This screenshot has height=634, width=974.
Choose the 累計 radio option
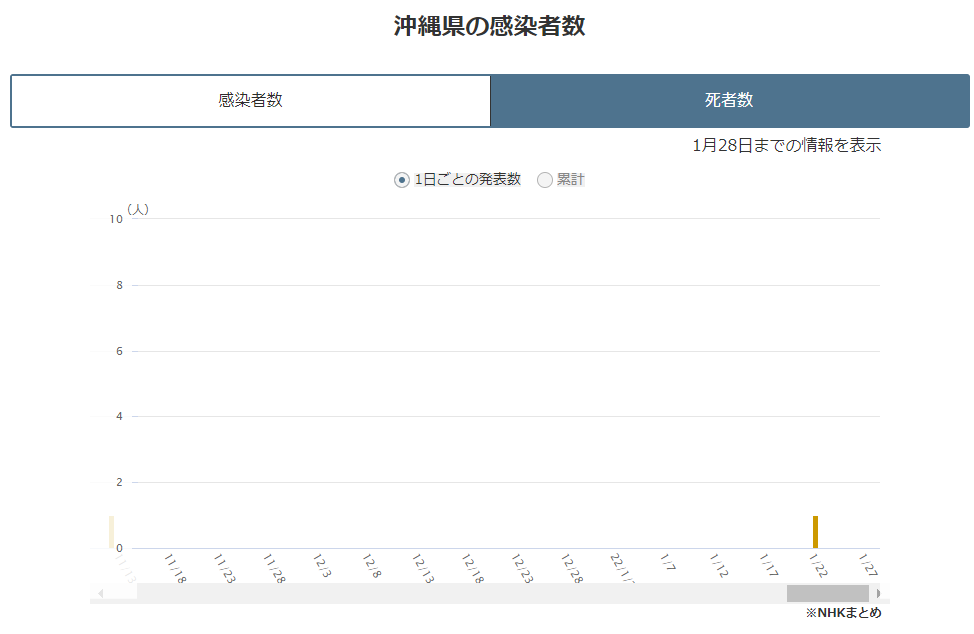[545, 180]
